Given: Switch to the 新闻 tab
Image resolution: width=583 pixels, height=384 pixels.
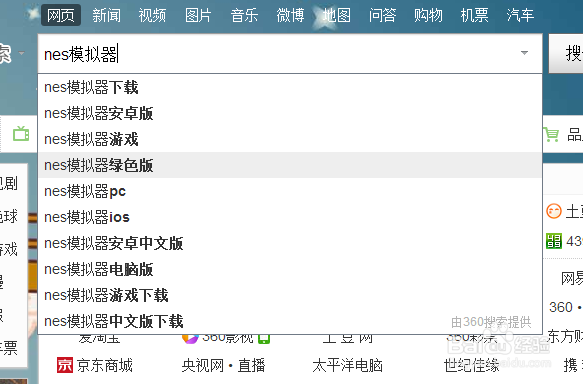Looking at the screenshot, I should click(x=106, y=15).
